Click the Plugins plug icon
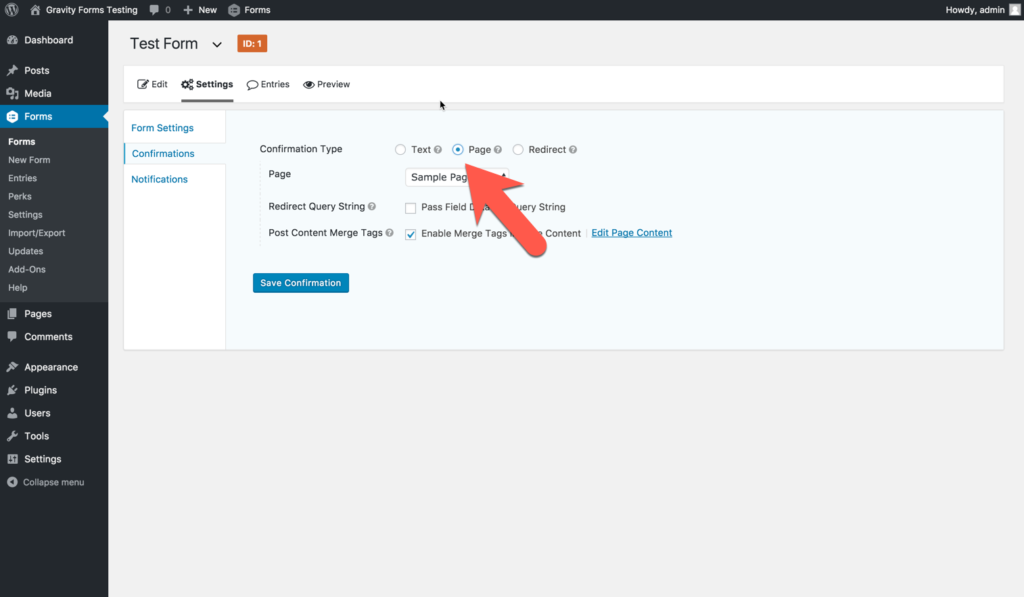Image resolution: width=1024 pixels, height=597 pixels. 14,390
